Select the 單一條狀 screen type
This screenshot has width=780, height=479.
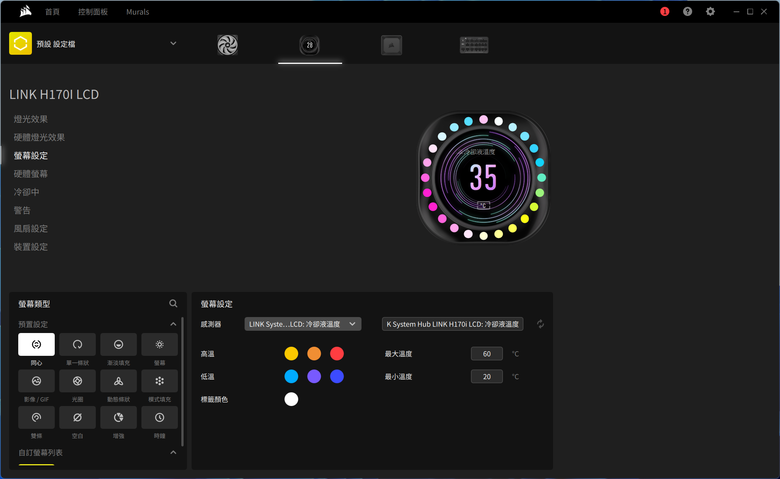pos(77,344)
